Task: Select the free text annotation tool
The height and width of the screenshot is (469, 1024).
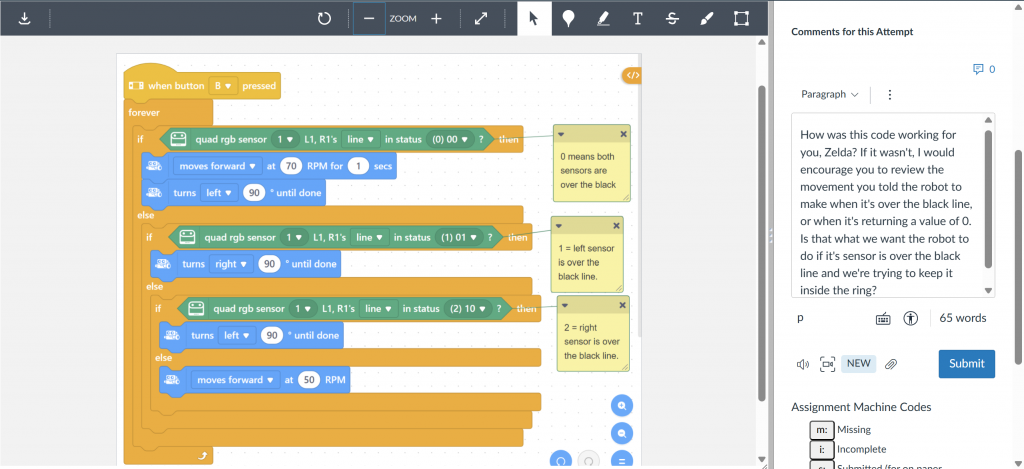Action: 638,19
